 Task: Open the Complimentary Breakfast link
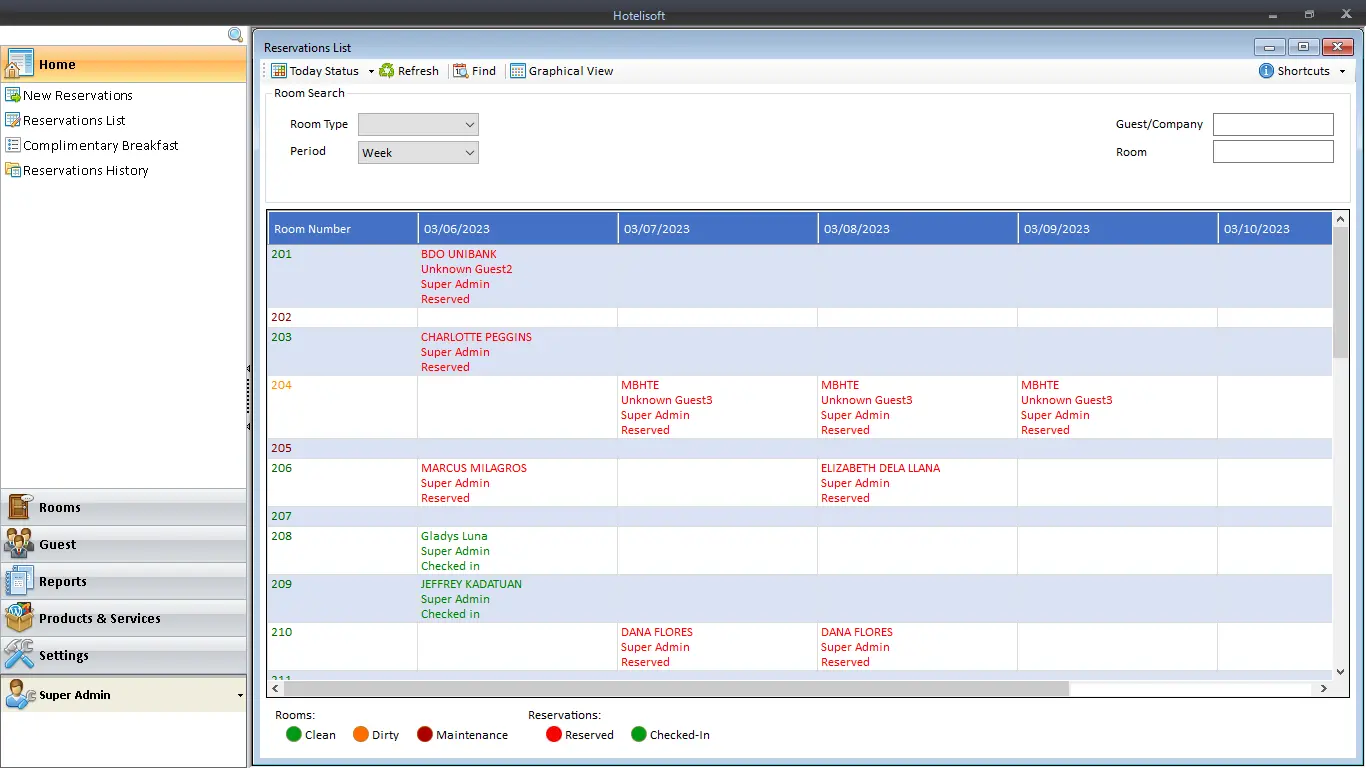(101, 145)
